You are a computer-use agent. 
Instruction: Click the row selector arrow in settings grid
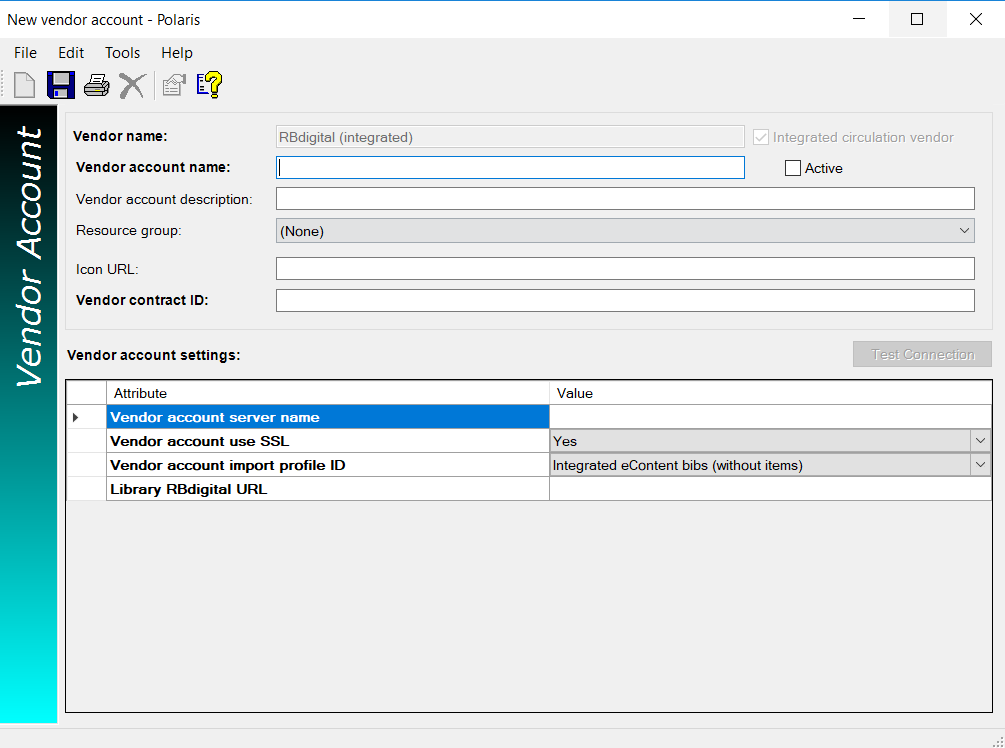pos(77,417)
